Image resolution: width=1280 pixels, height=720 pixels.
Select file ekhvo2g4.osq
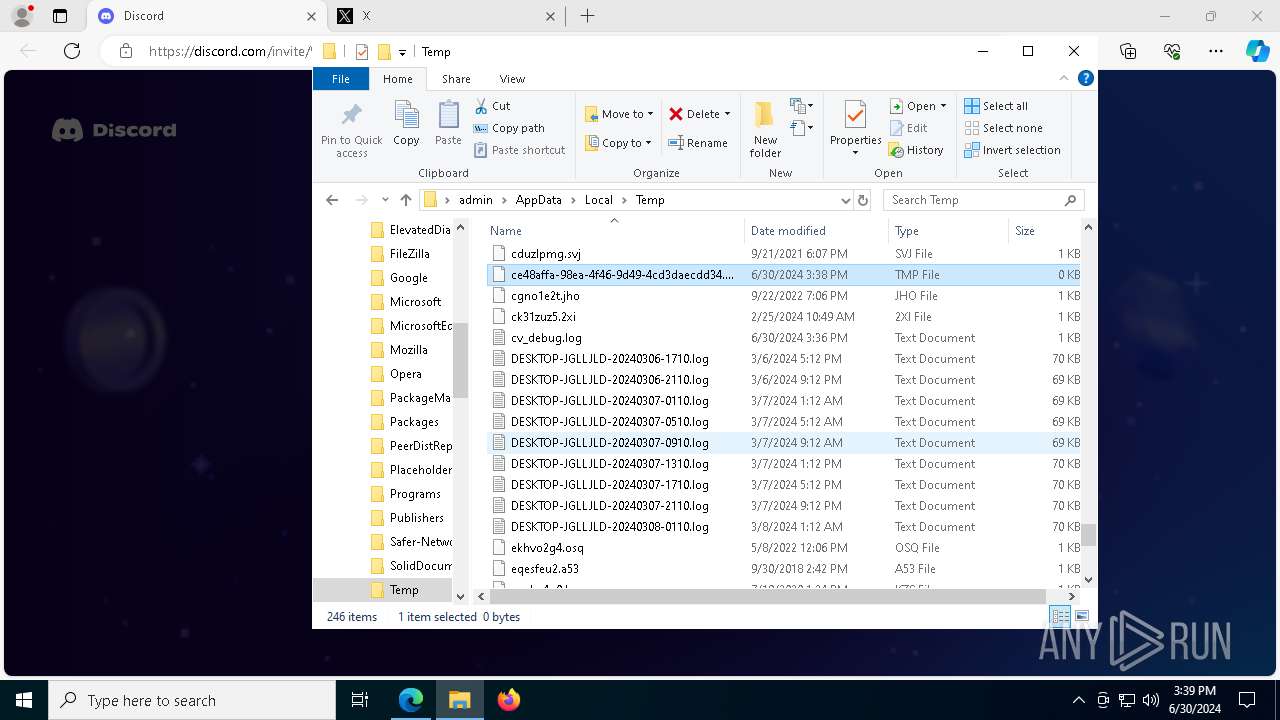tap(784, 548)
